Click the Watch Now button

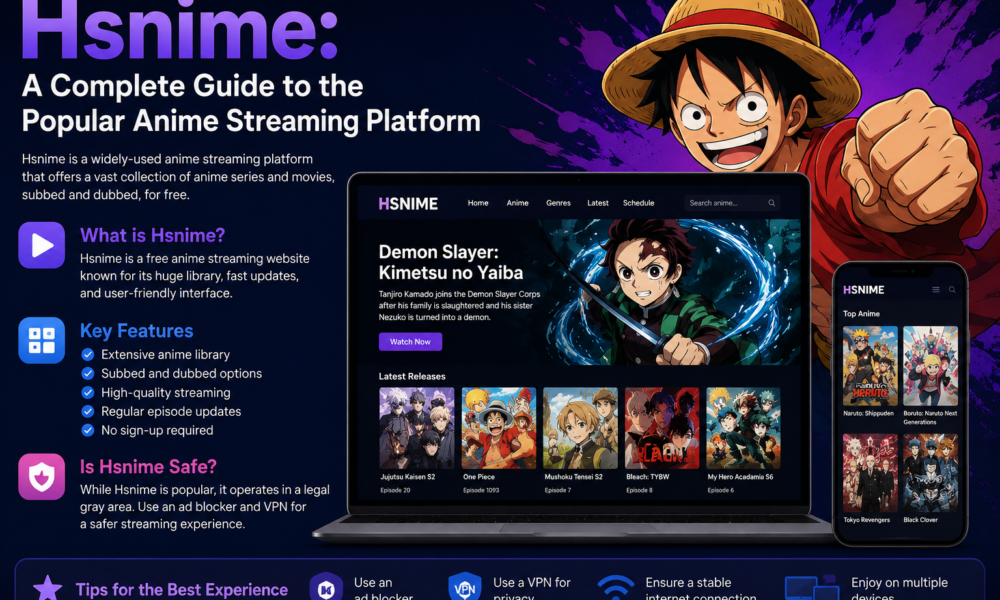pos(410,342)
